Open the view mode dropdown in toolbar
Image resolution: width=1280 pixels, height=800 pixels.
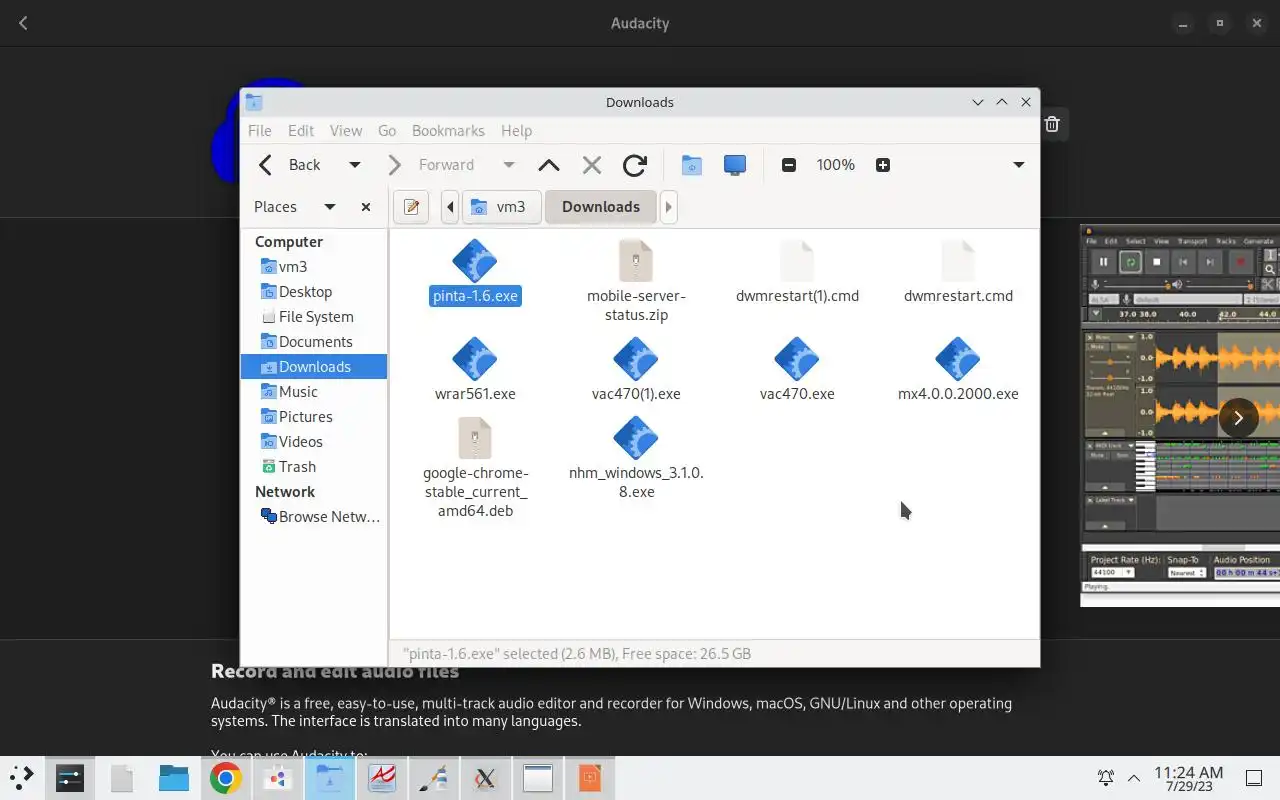pos(1019,165)
